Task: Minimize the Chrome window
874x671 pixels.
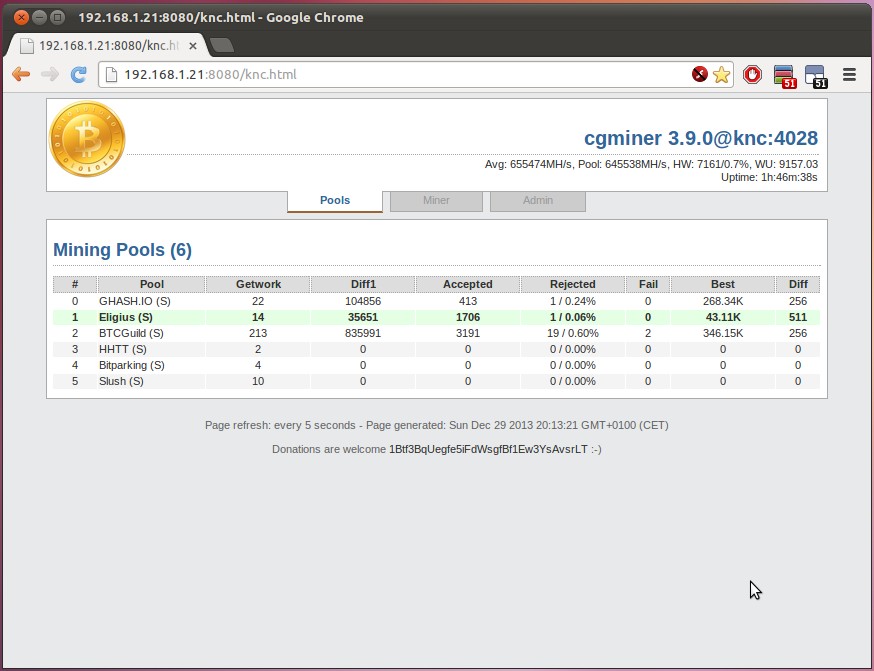Action: [x=39, y=17]
